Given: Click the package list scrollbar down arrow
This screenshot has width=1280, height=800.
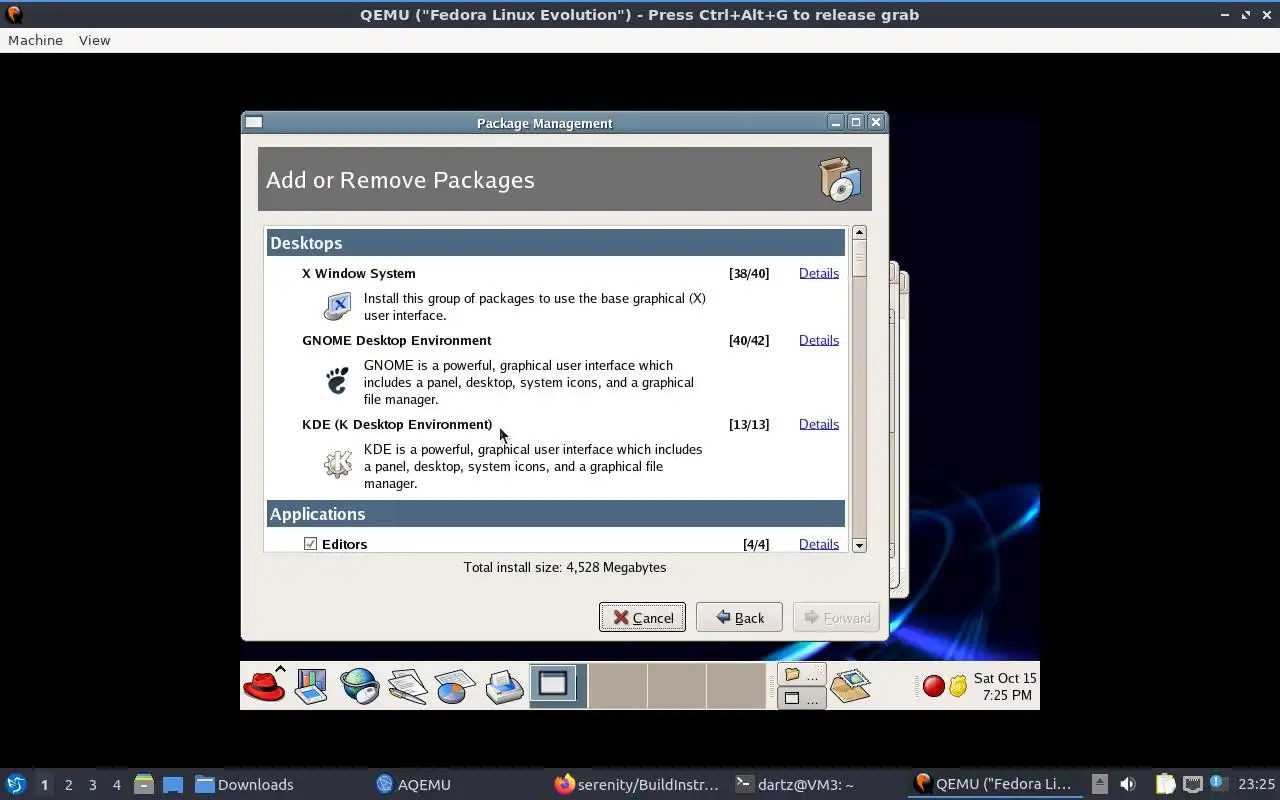Looking at the screenshot, I should point(859,545).
